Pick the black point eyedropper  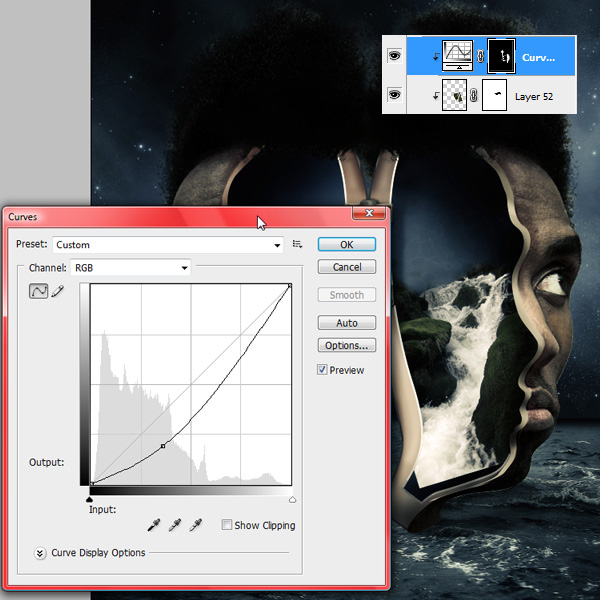154,525
